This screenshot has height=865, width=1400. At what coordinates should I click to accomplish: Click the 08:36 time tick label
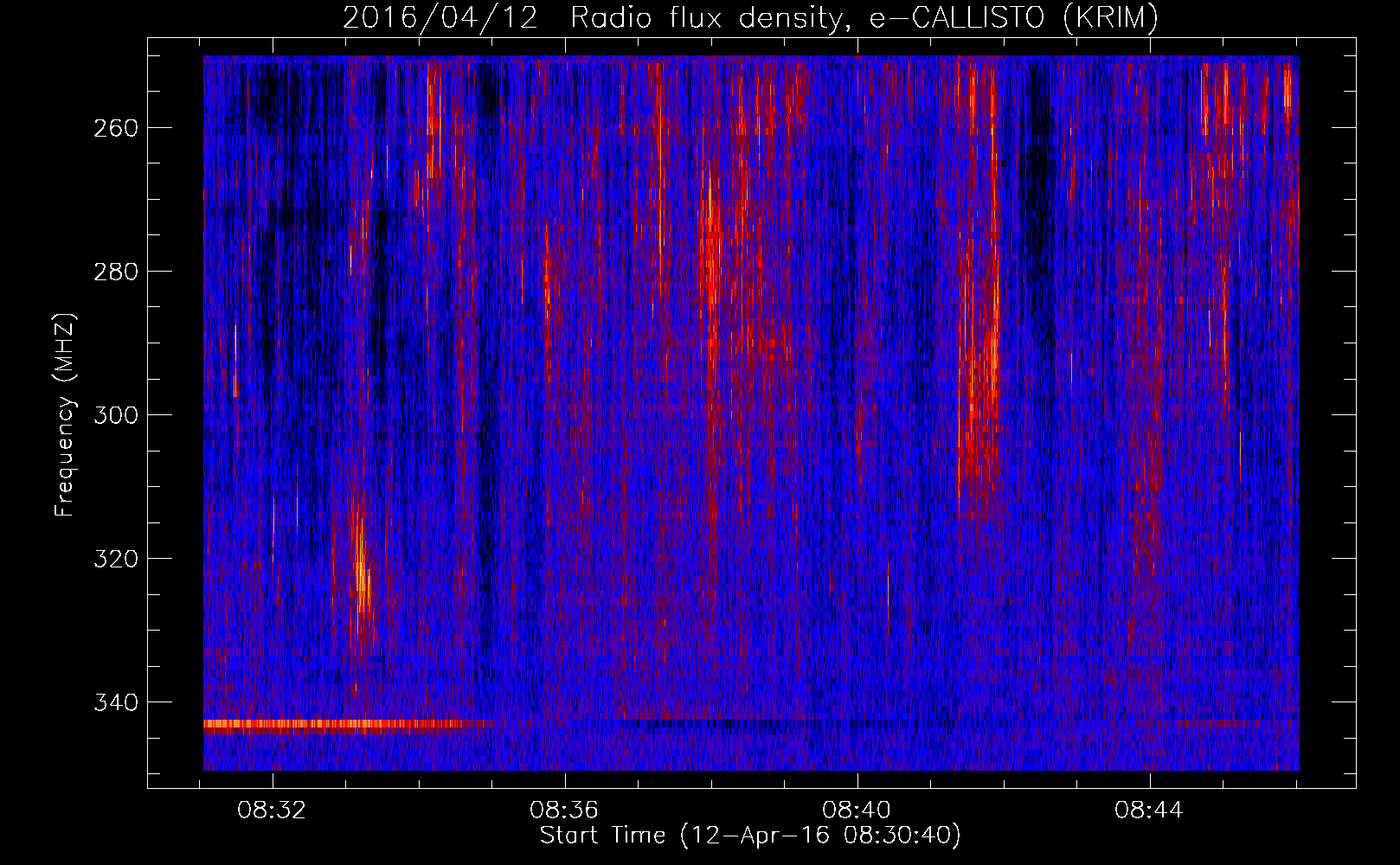tap(564, 811)
